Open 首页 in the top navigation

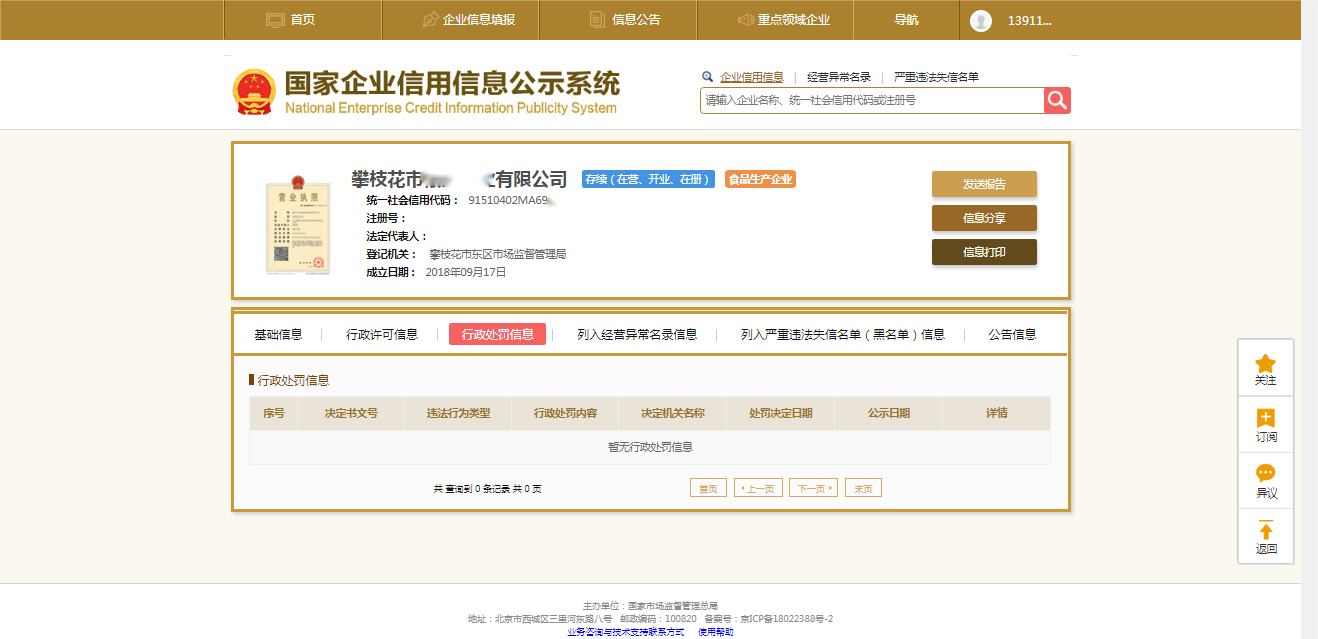click(291, 20)
